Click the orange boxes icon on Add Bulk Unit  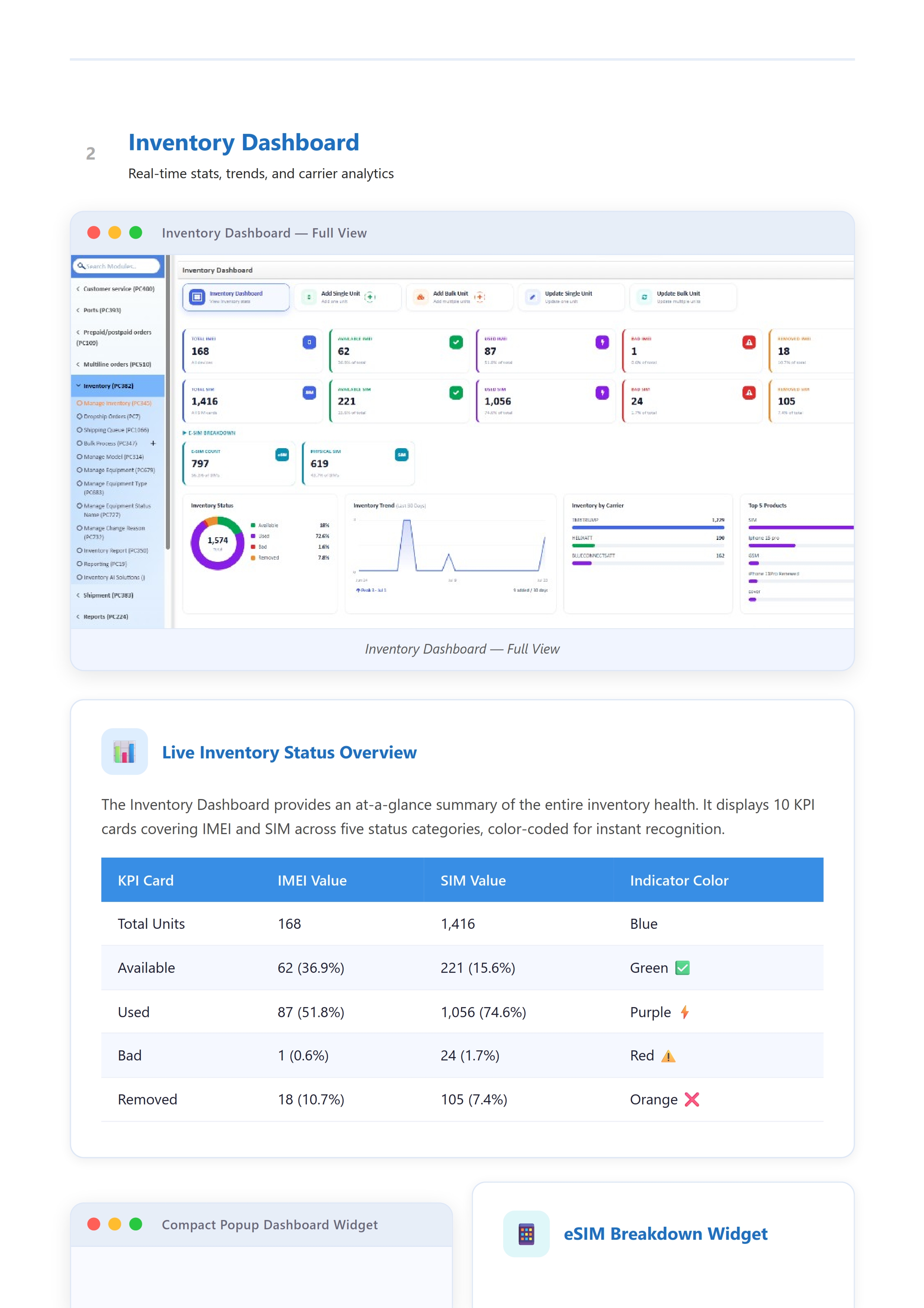click(x=421, y=297)
